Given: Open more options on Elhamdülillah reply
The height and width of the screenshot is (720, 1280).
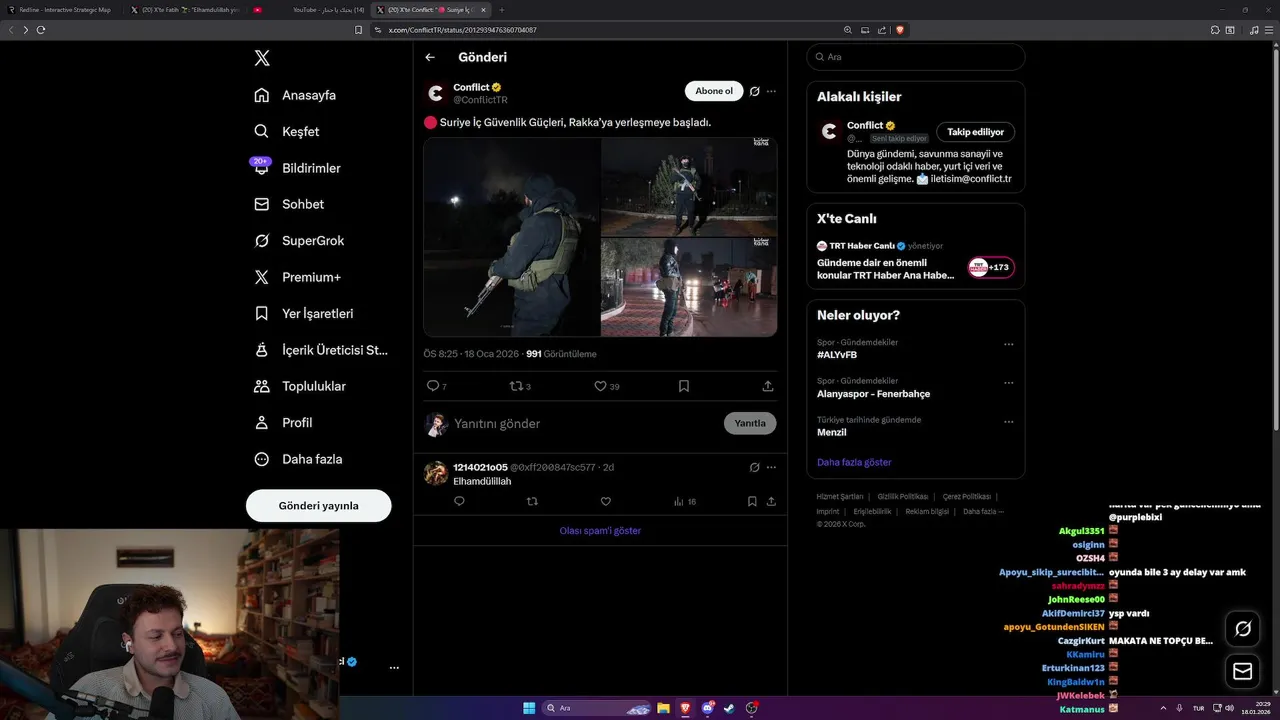Looking at the screenshot, I should coord(771,467).
